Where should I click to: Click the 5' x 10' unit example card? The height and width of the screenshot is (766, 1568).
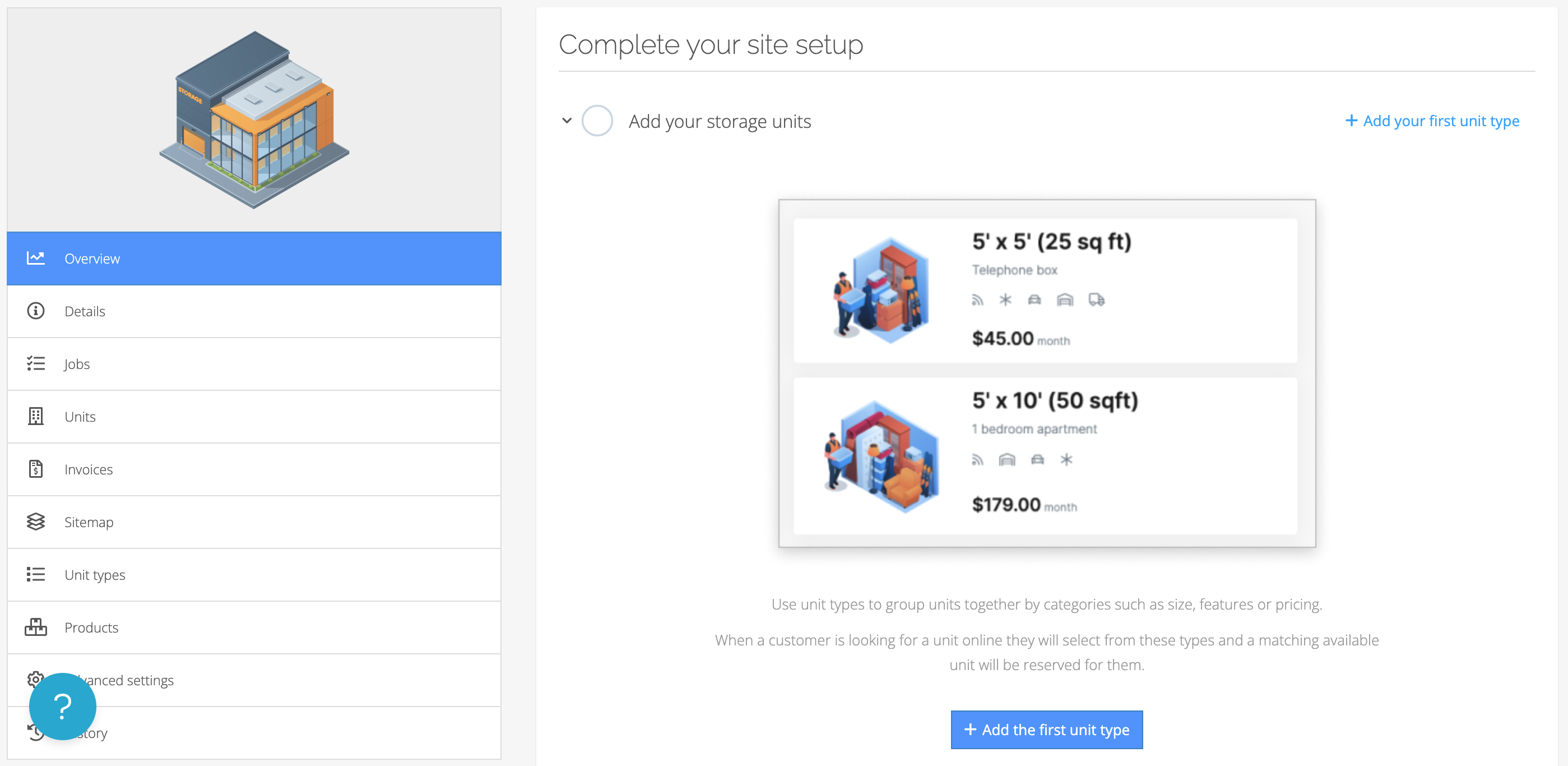pos(1045,455)
